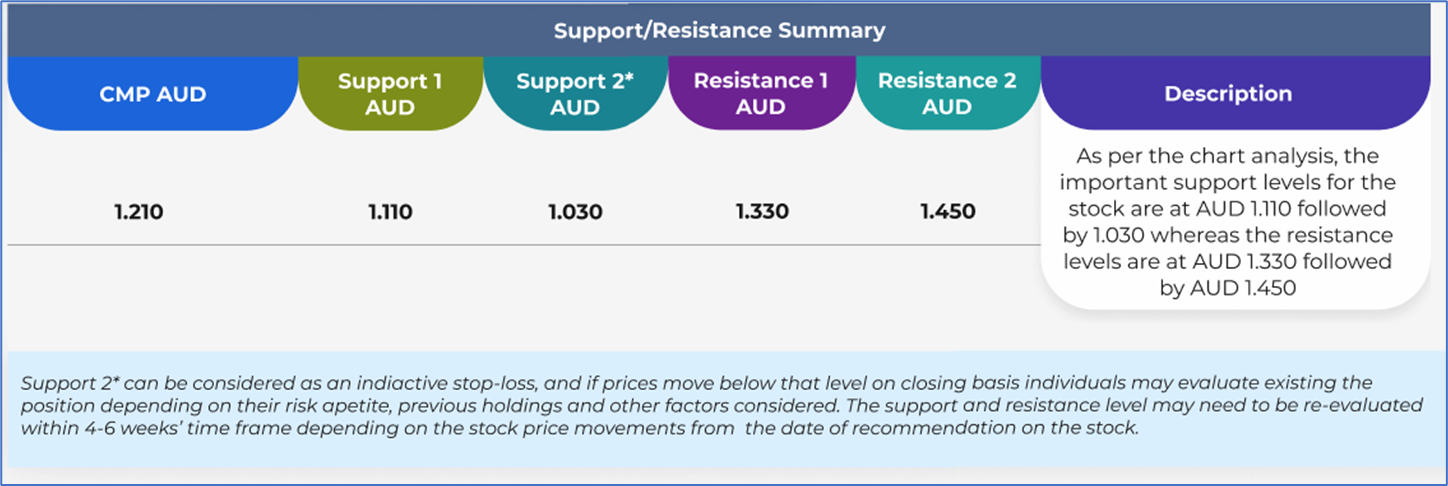1448x486 pixels.
Task: Click the CMP value 1.210
Action: tap(140, 212)
